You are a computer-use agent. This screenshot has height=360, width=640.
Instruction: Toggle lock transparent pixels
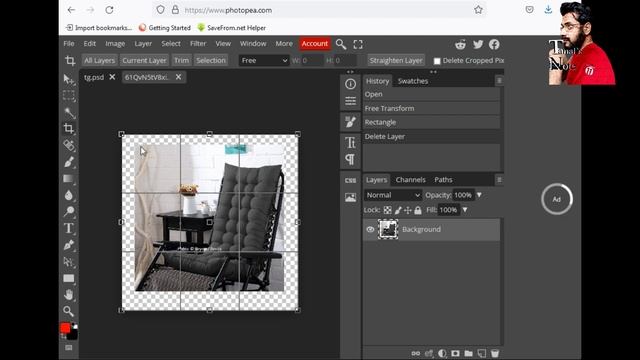click(x=388, y=210)
